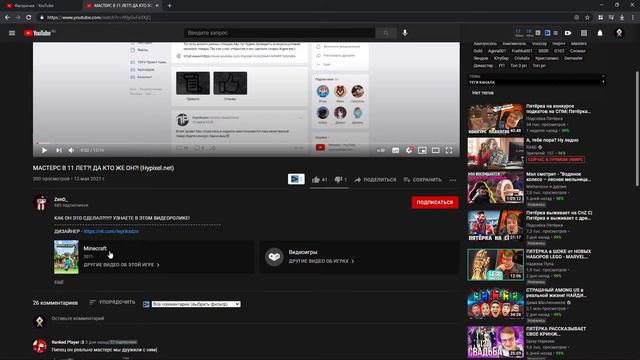640x360 pixels.
Task: Open the account avatar menu
Action: coord(619,33)
